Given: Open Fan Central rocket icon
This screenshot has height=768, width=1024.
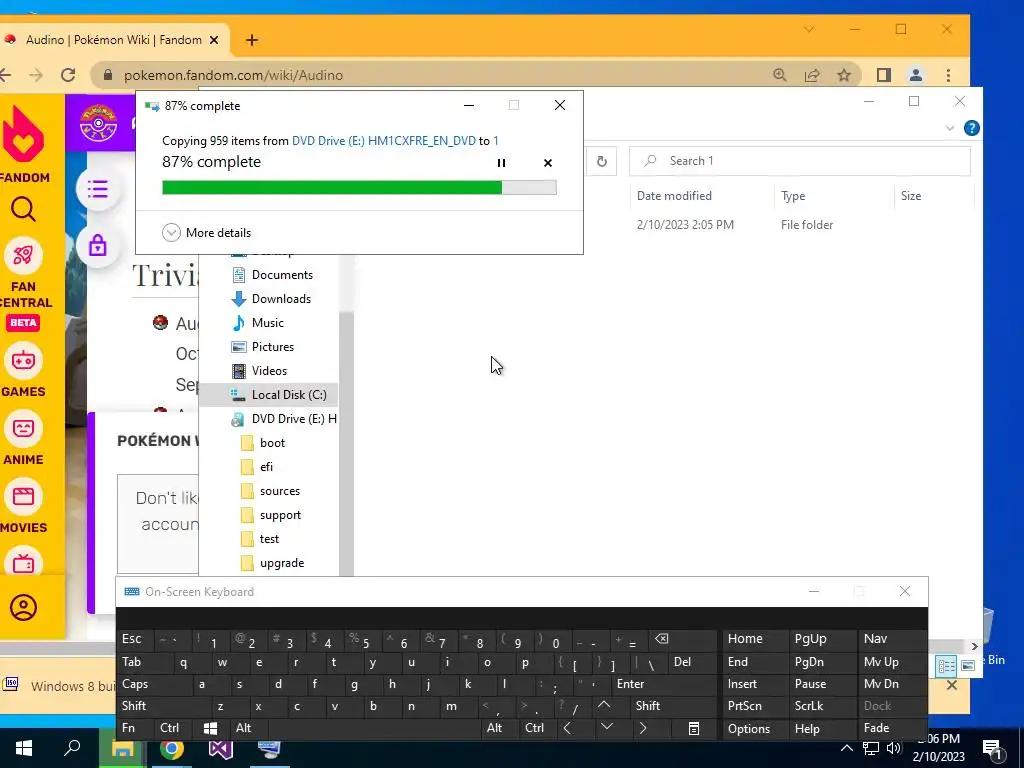Looking at the screenshot, I should (23, 255).
